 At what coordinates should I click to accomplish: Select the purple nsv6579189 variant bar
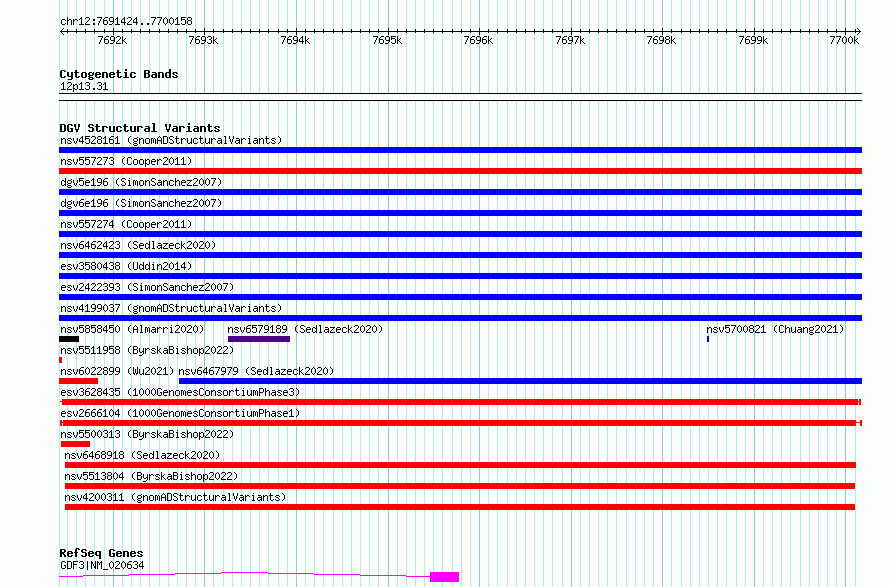pos(259,339)
